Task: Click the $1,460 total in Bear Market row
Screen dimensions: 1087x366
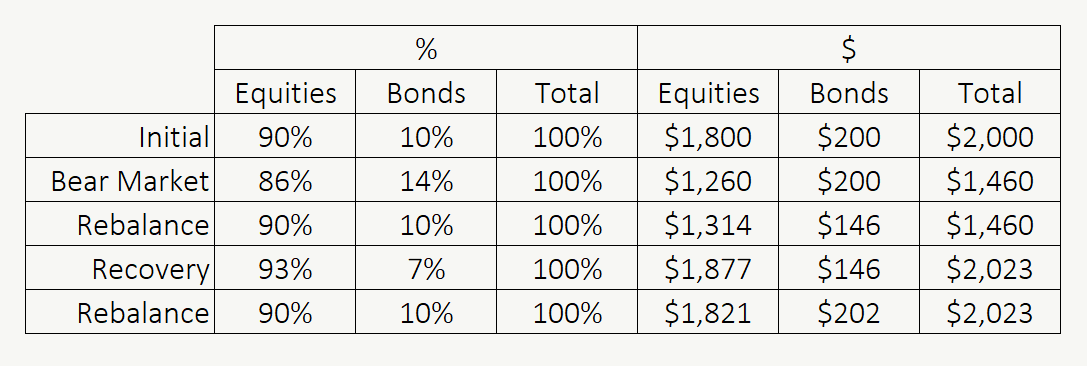Action: (x=990, y=180)
